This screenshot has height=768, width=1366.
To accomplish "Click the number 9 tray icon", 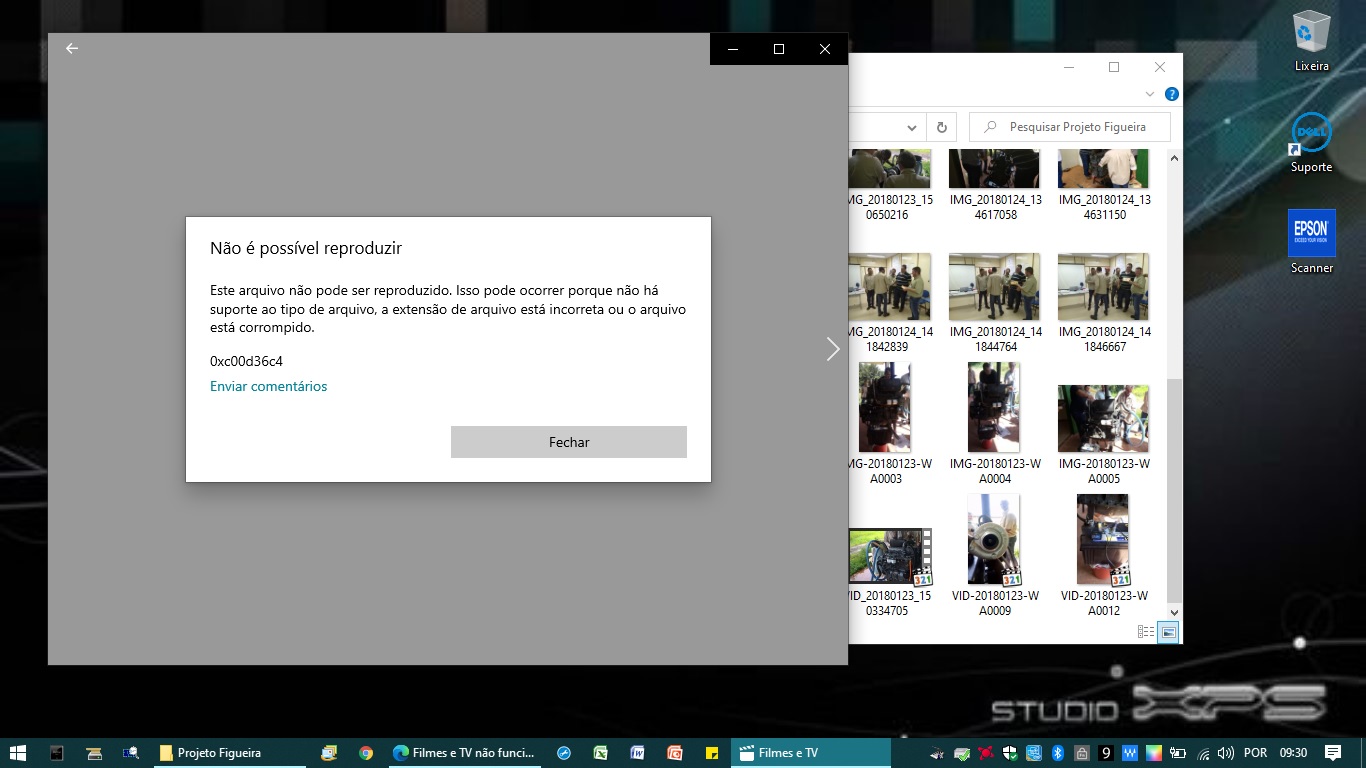I will (1106, 753).
